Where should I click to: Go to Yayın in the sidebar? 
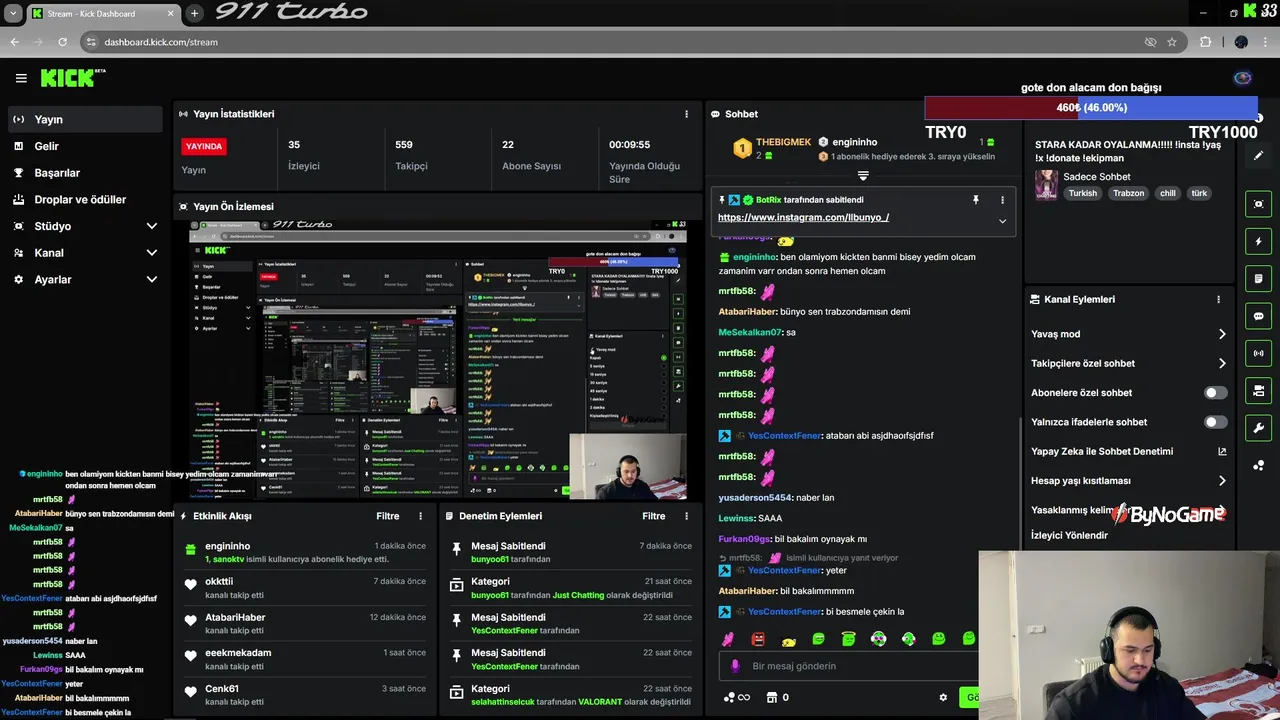coord(84,119)
